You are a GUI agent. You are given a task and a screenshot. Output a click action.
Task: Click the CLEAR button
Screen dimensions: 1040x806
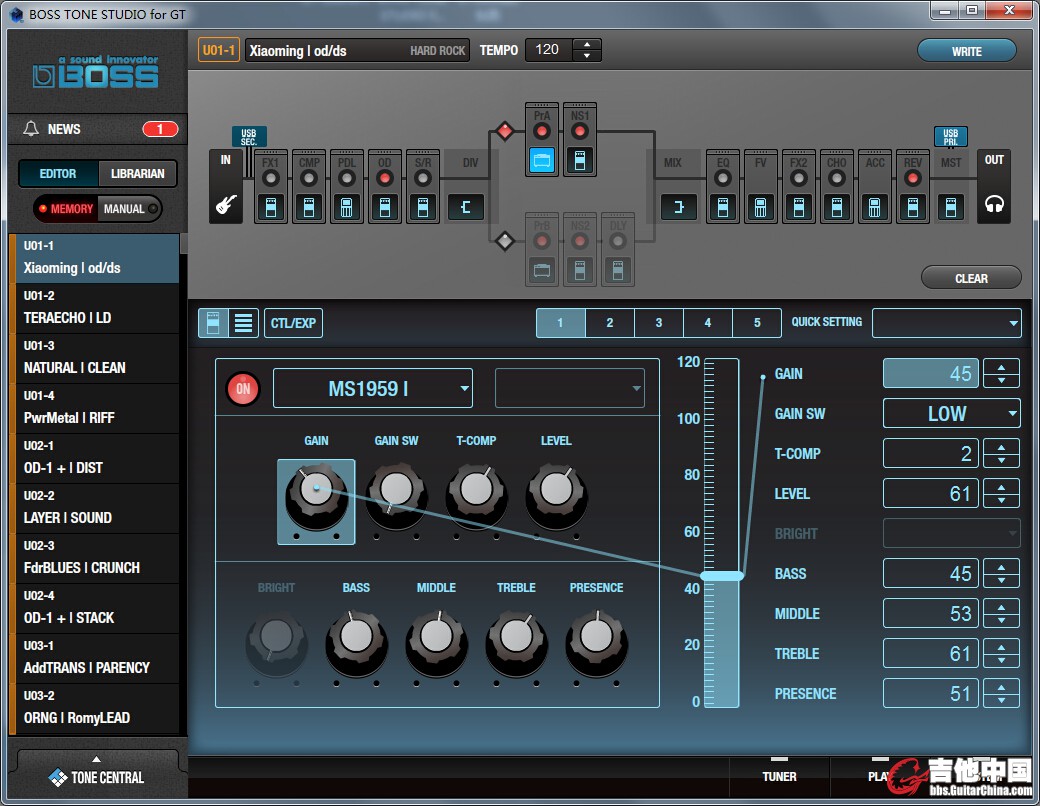click(x=971, y=278)
